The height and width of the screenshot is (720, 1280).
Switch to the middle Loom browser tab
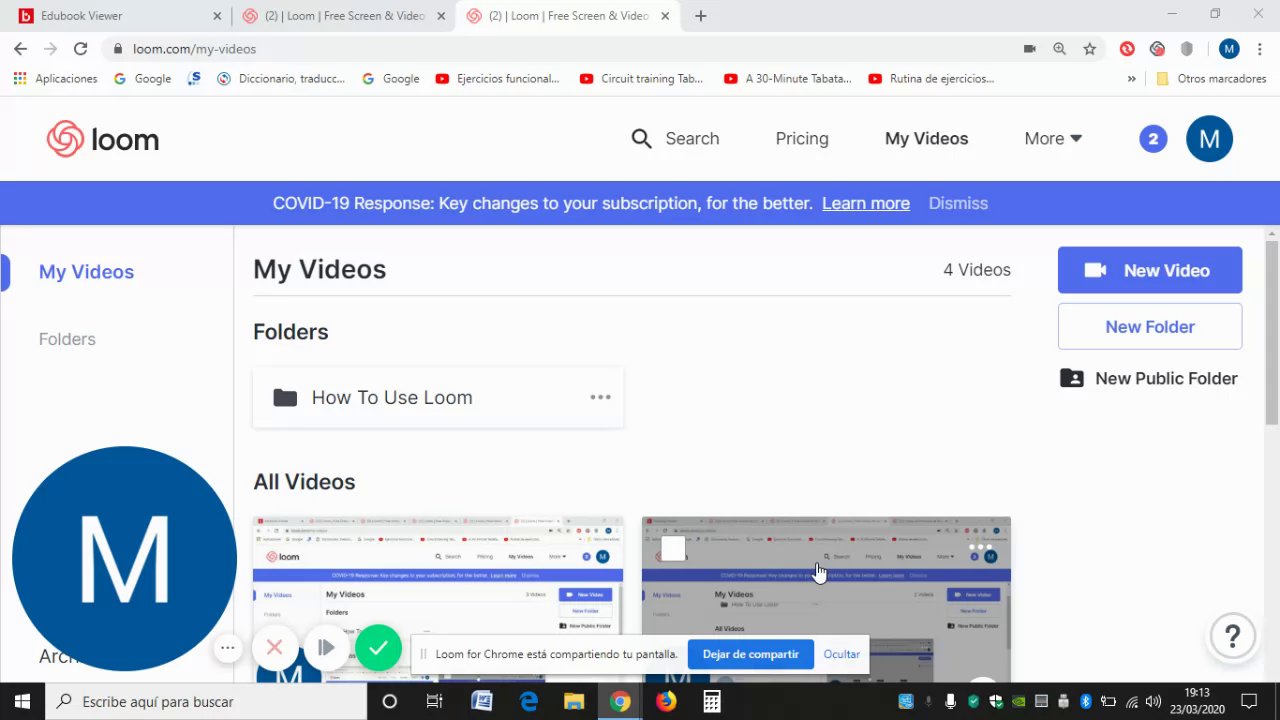click(x=344, y=16)
